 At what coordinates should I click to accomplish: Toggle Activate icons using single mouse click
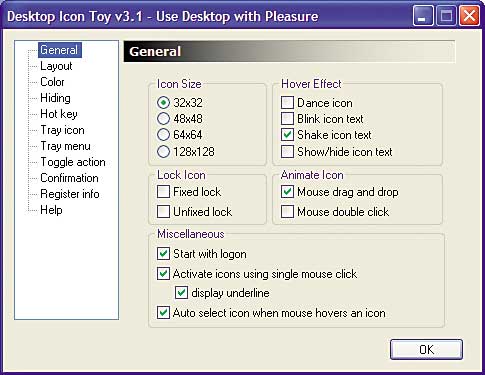(x=163, y=274)
